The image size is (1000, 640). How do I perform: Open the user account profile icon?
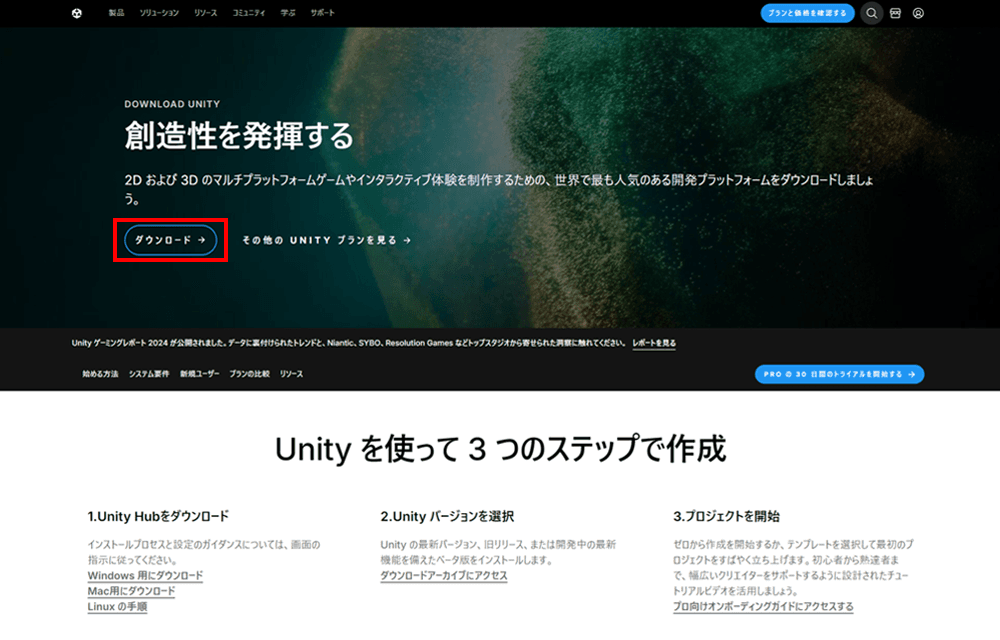[x=918, y=13]
